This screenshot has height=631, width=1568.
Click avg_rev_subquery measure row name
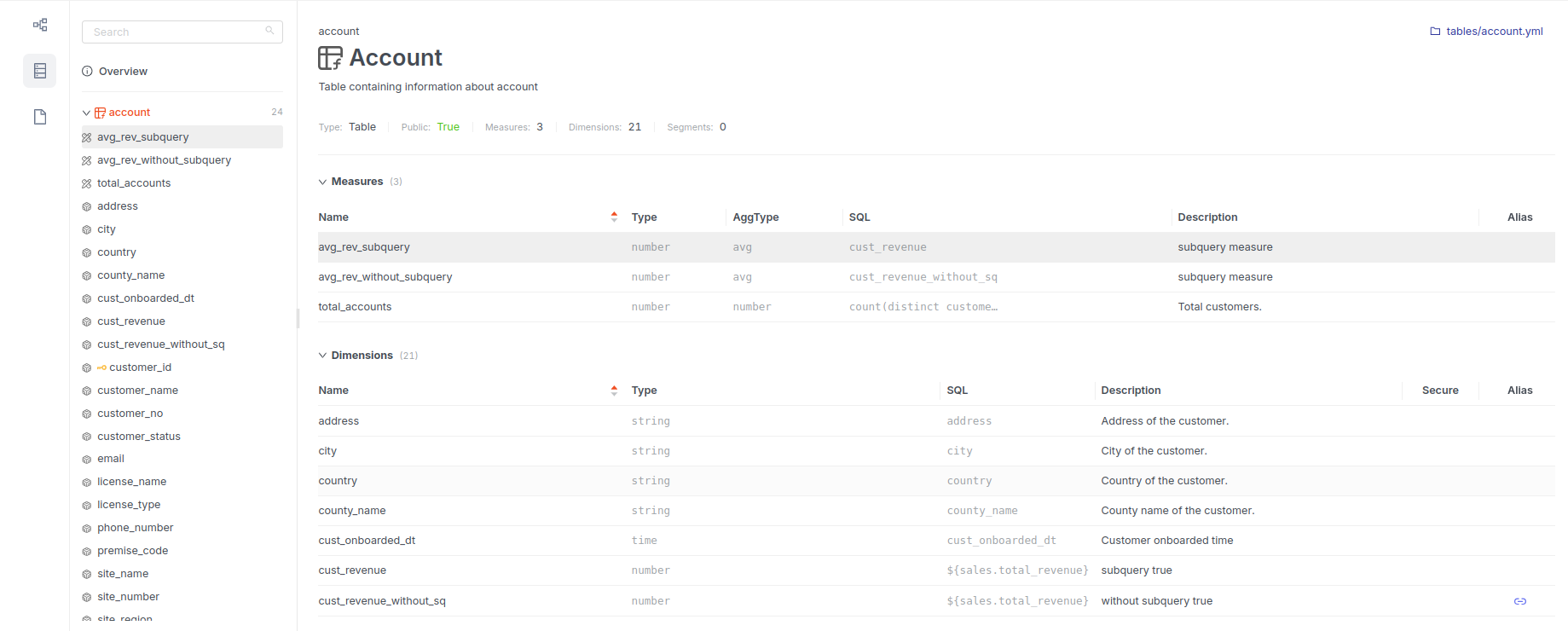(x=364, y=247)
